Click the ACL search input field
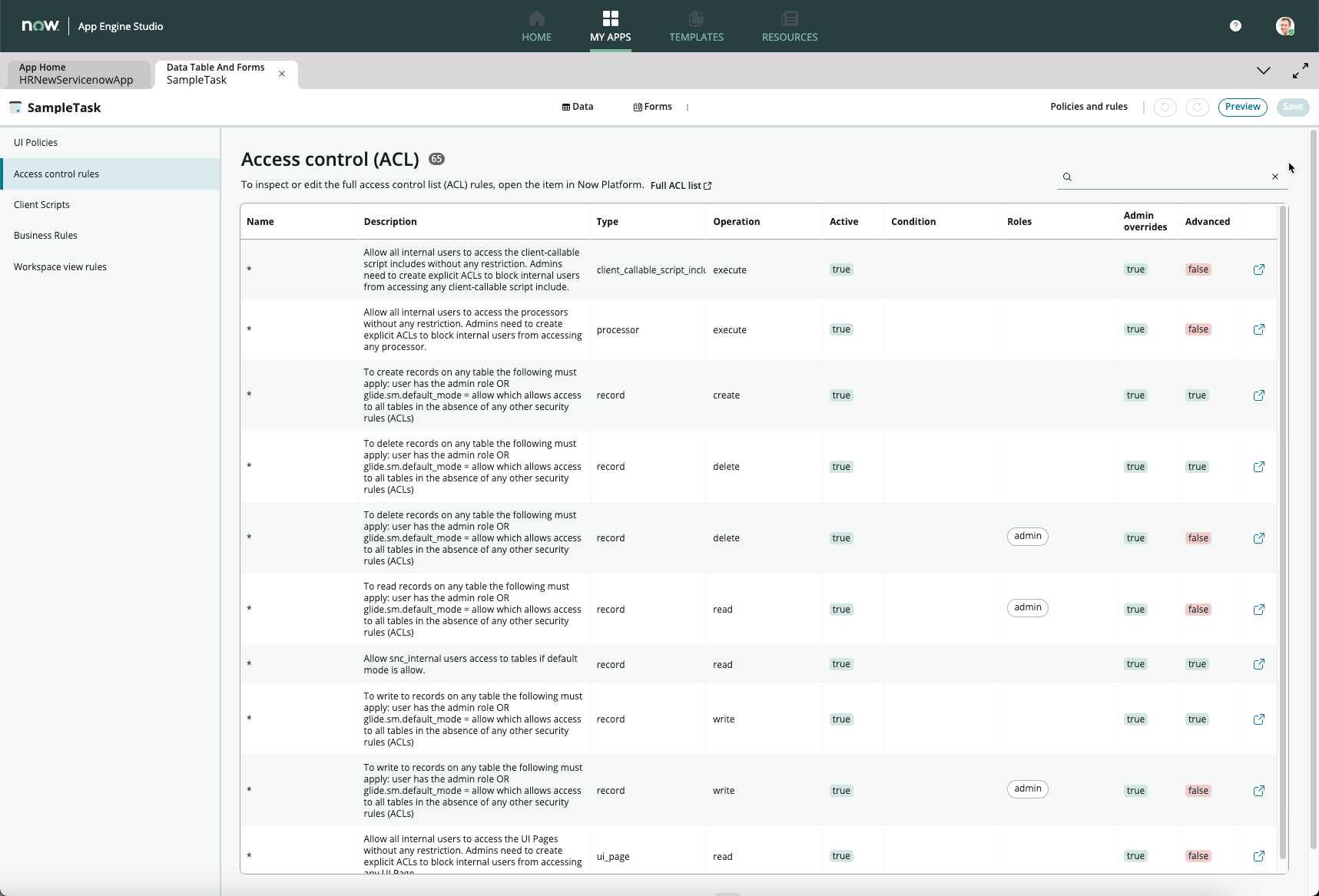This screenshot has height=896, width=1319. (x=1169, y=177)
